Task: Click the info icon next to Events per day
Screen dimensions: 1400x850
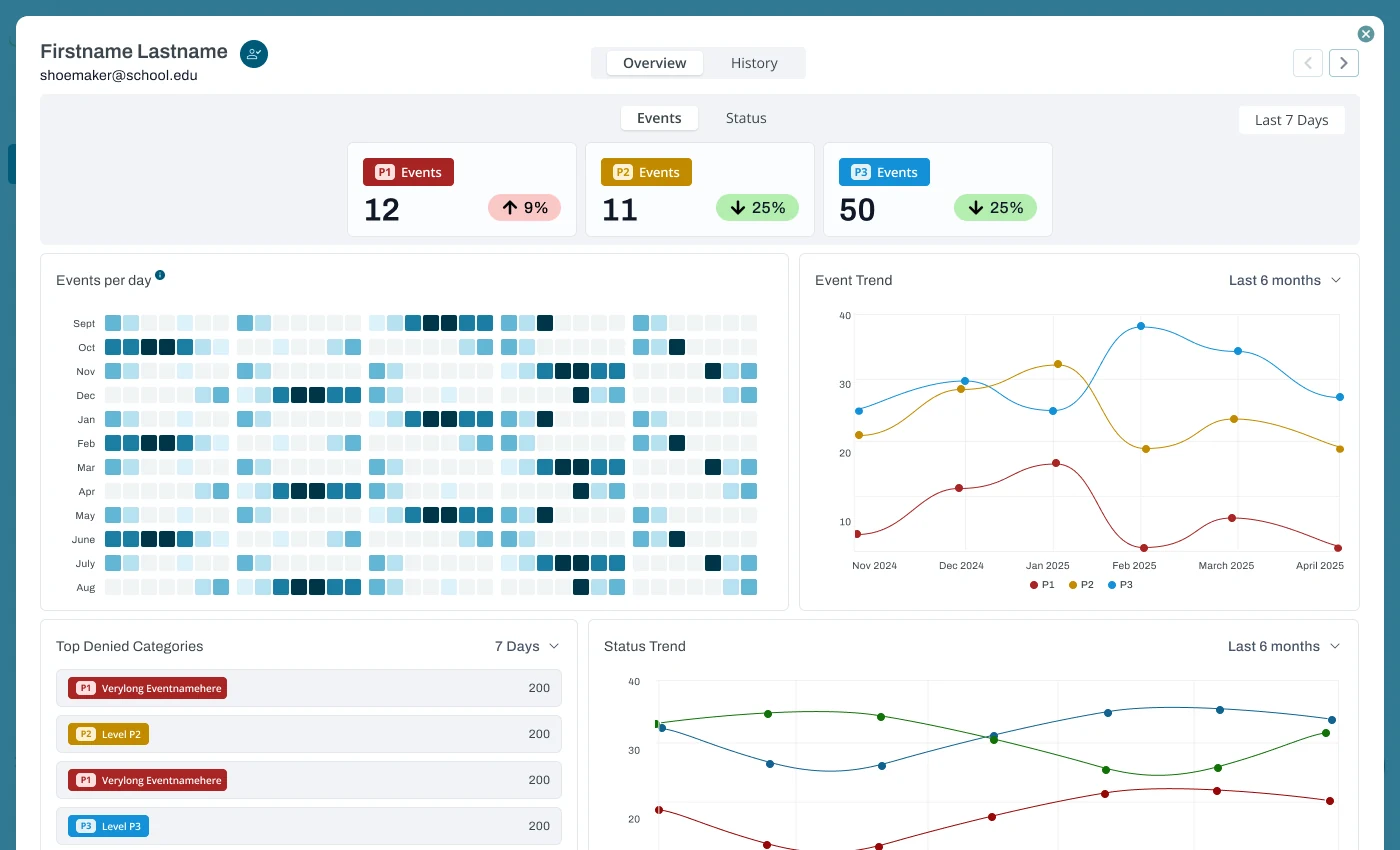Action: (160, 275)
